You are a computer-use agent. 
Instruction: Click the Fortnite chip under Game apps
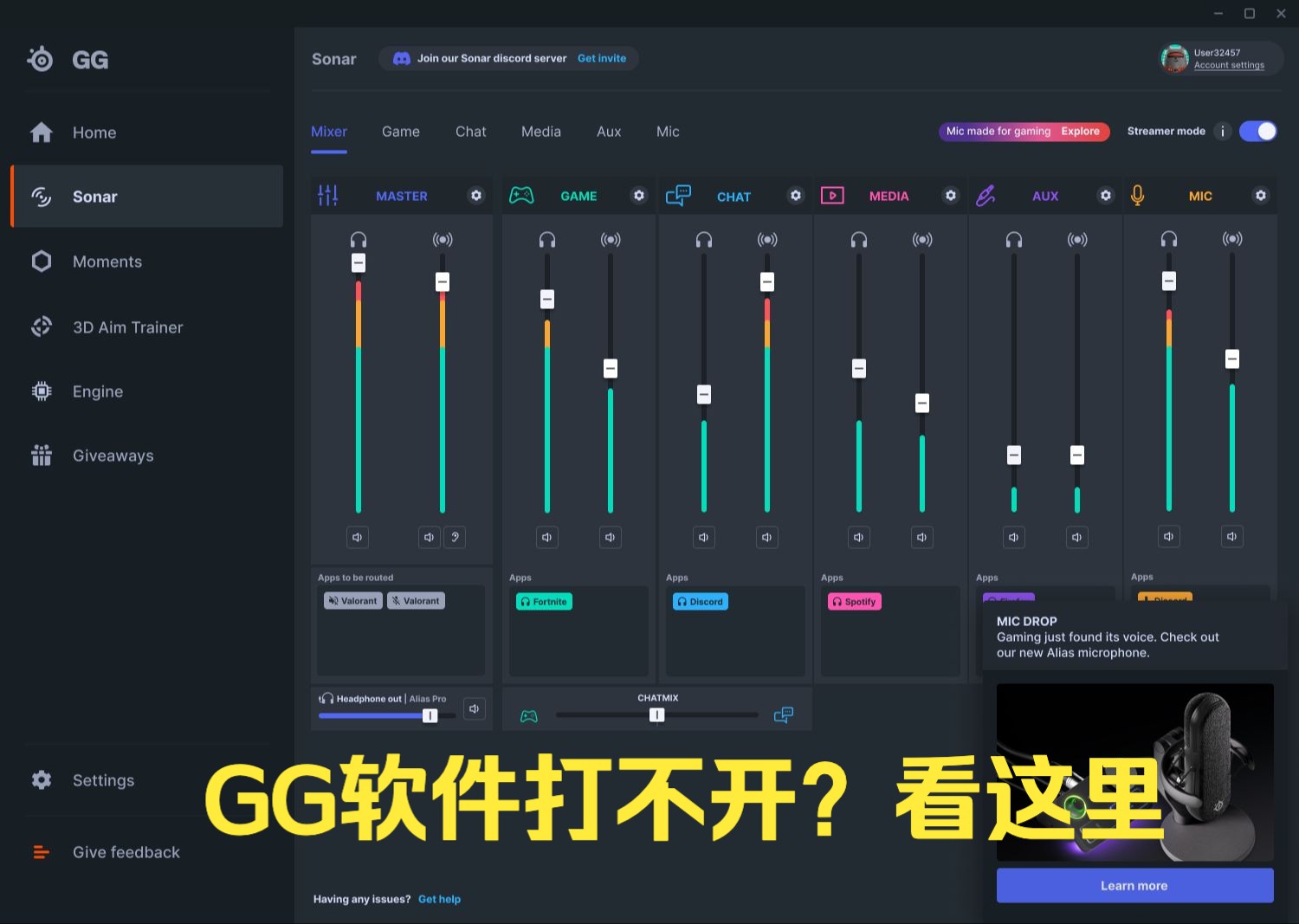[x=543, y=601]
